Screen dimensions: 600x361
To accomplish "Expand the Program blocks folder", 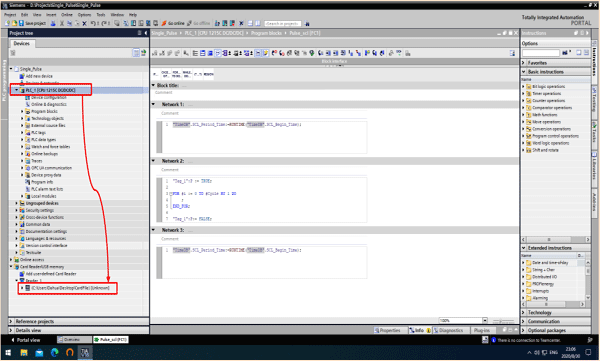I will pyautogui.click(x=22, y=111).
